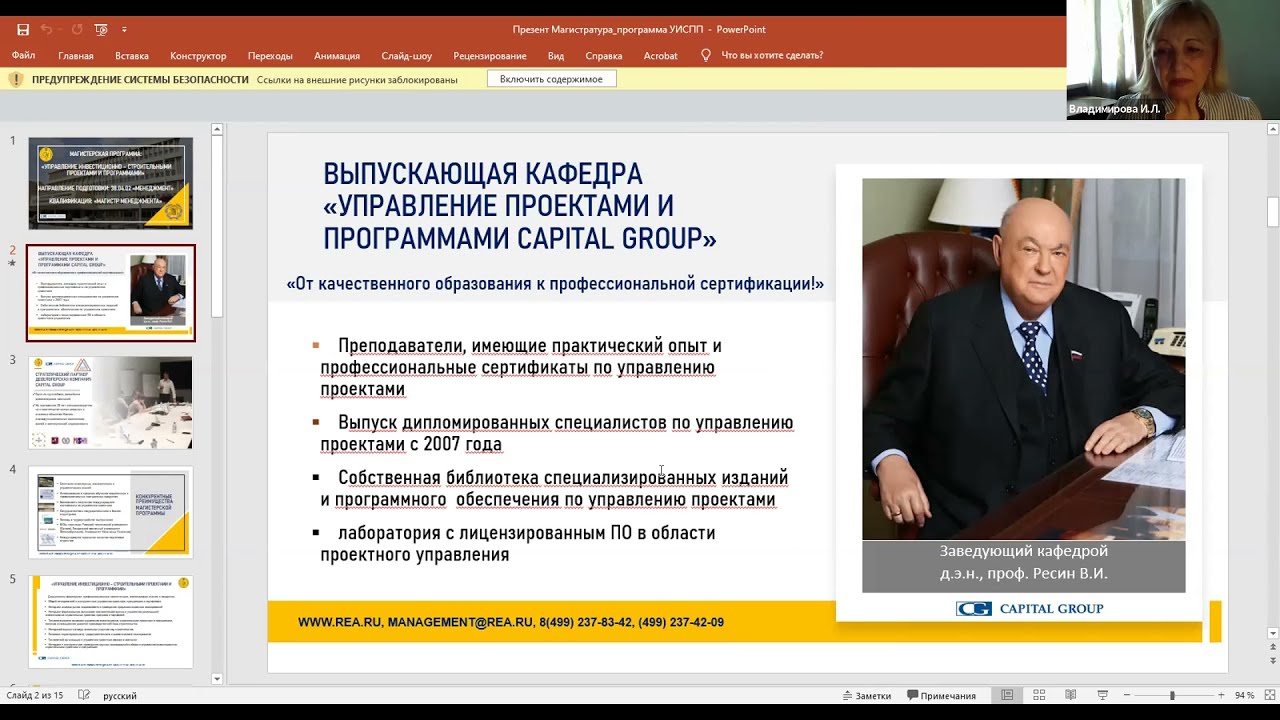Toggle the Примечания comments pane
This screenshot has width=1280, height=720.
941,695
